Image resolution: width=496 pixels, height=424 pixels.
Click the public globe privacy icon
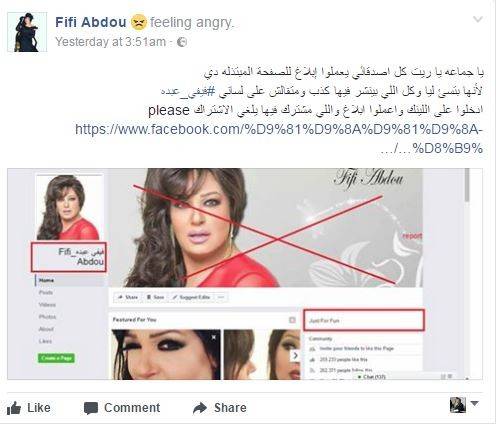tap(182, 42)
